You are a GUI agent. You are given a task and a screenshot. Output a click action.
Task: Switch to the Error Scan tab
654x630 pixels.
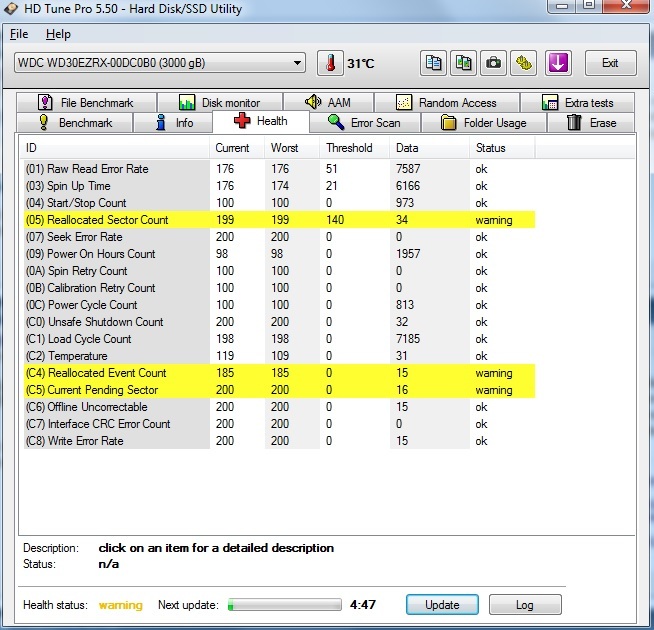point(365,123)
